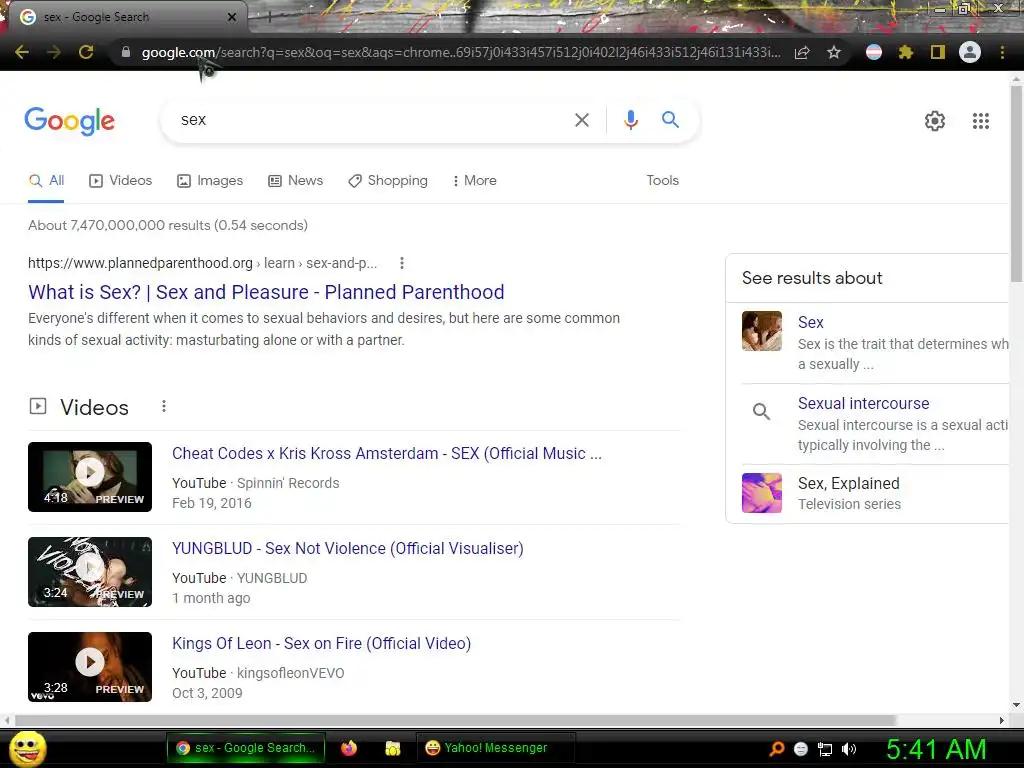1024x768 pixels.
Task: Open the Chrome profile avatar
Action: tap(970, 52)
